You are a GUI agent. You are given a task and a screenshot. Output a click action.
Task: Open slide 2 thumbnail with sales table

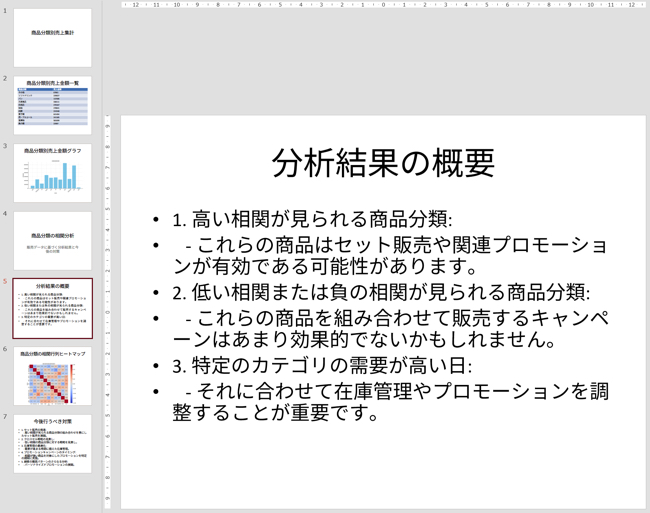[52, 105]
